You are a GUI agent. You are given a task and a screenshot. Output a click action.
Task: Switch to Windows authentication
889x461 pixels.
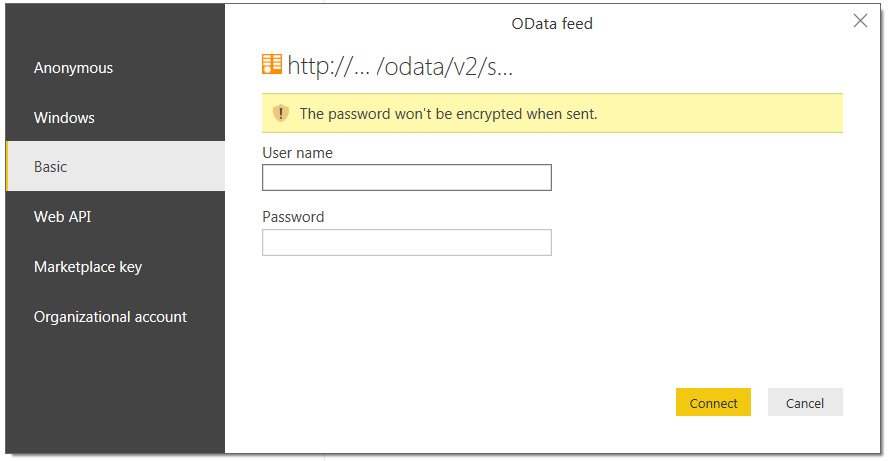(x=65, y=118)
